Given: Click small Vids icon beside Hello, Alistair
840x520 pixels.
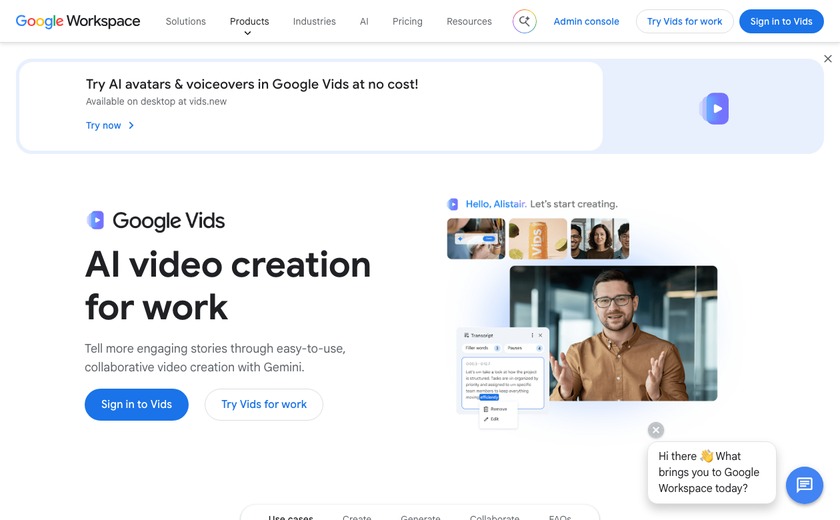Looking at the screenshot, I should pos(453,204).
